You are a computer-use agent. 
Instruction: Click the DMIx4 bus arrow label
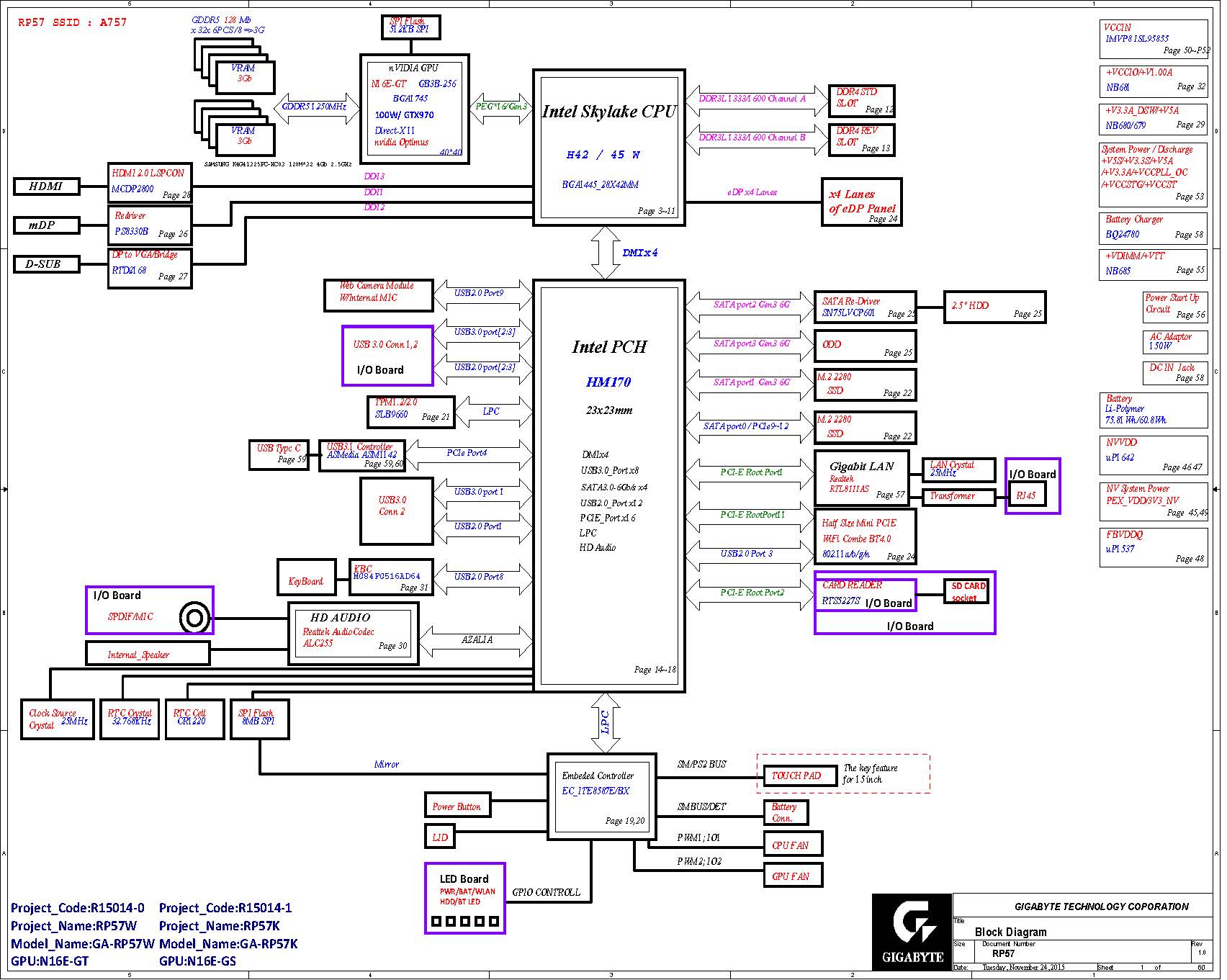tap(639, 253)
